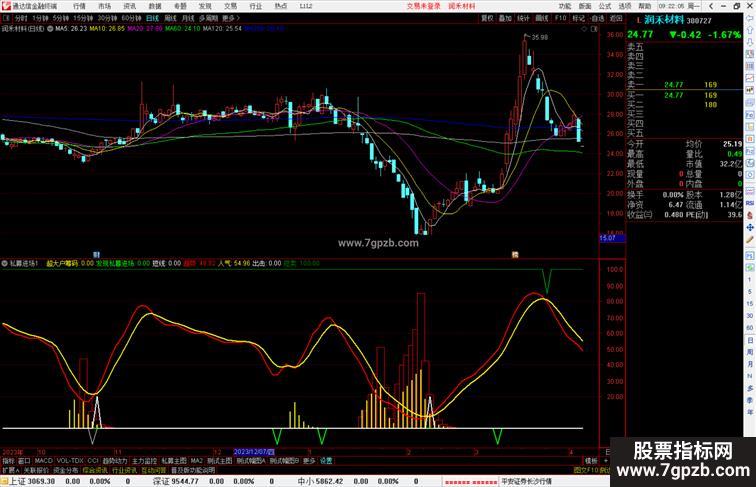Click the 画线 drawing button
Screen dimensions: 756x487
541,18
